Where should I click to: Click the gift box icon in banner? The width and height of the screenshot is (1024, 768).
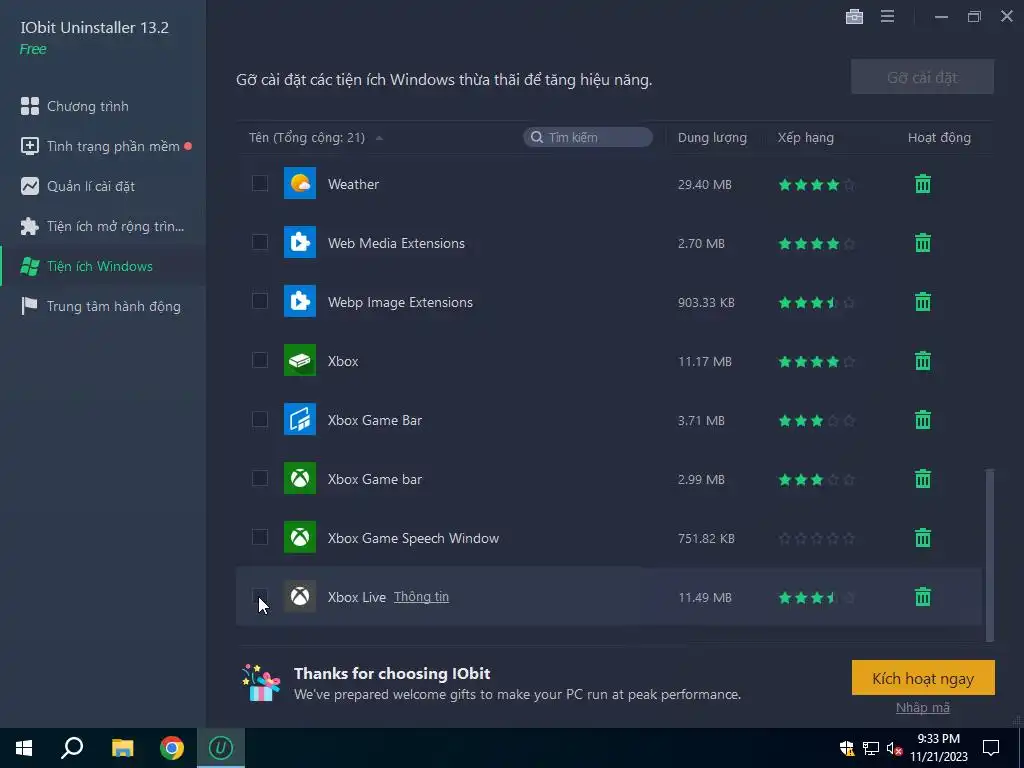[x=261, y=682]
